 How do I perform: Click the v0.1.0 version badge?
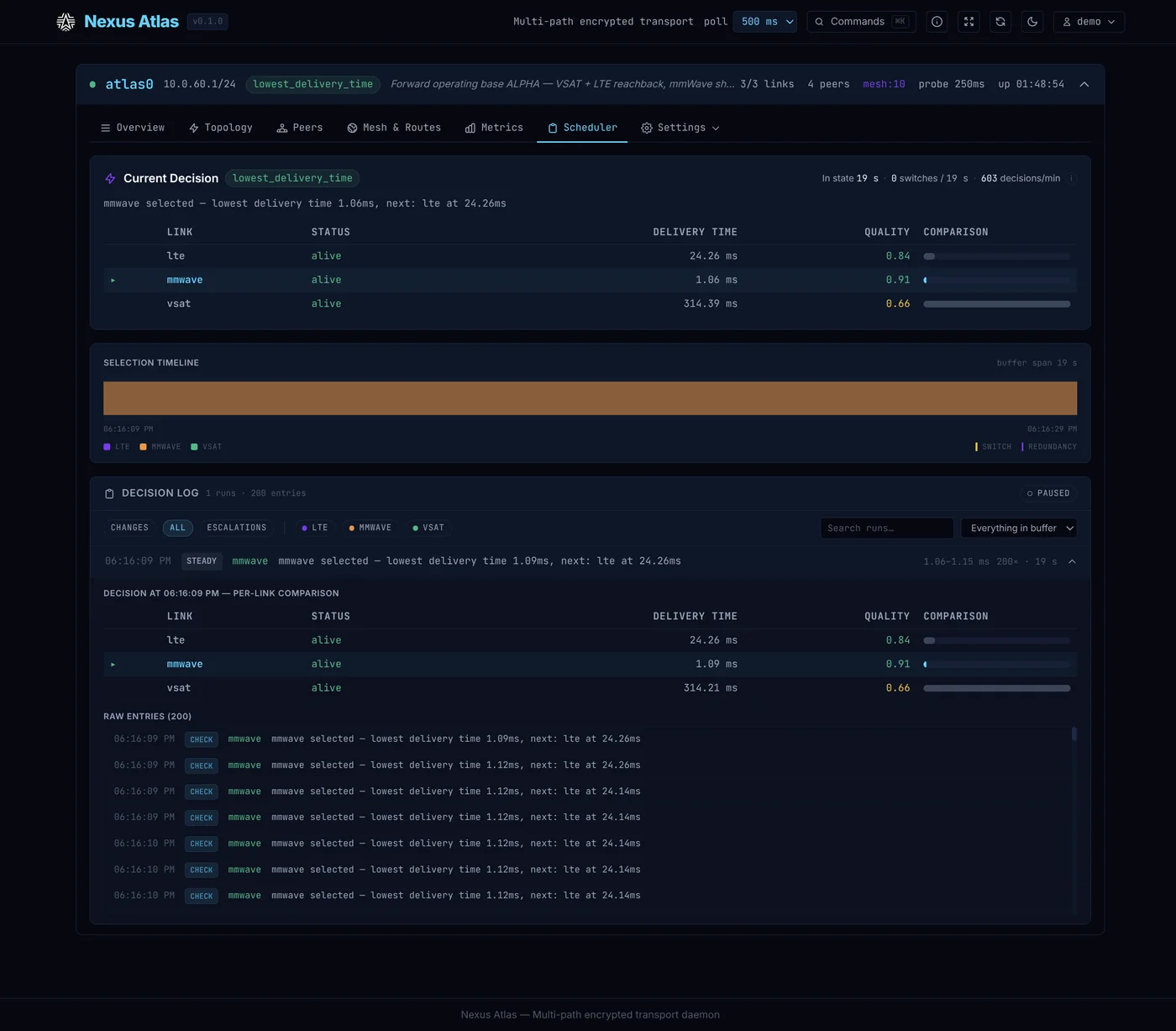pos(207,22)
